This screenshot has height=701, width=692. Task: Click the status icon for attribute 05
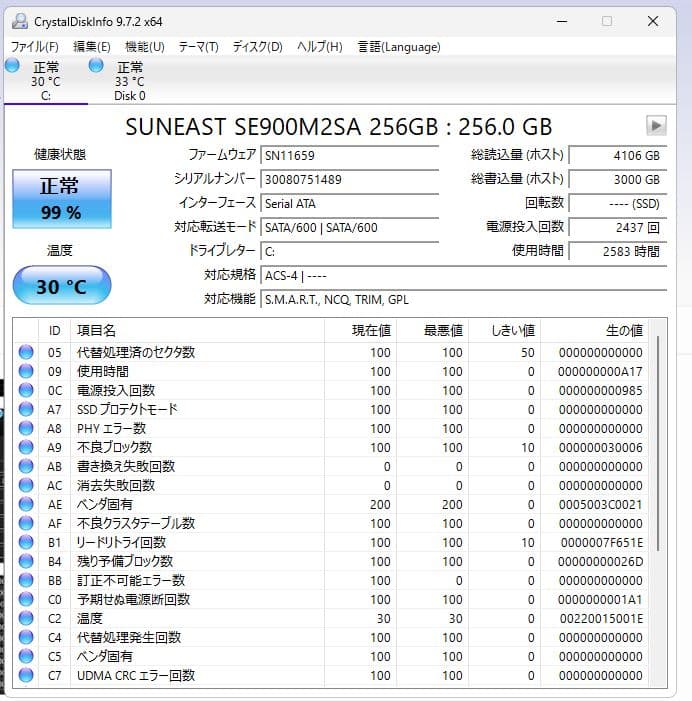[x=26, y=352]
